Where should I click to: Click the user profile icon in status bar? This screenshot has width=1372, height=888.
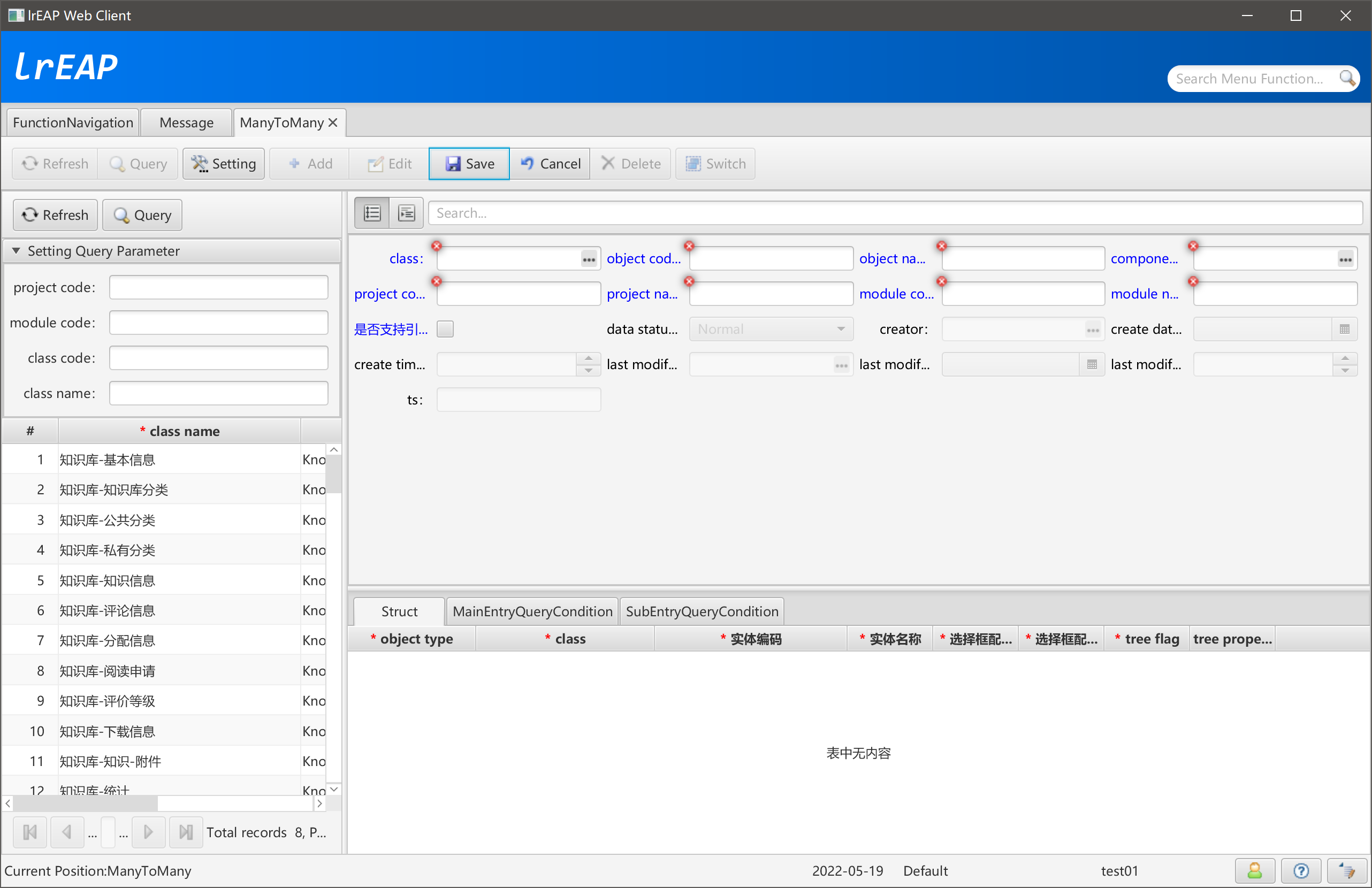pos(1254,871)
